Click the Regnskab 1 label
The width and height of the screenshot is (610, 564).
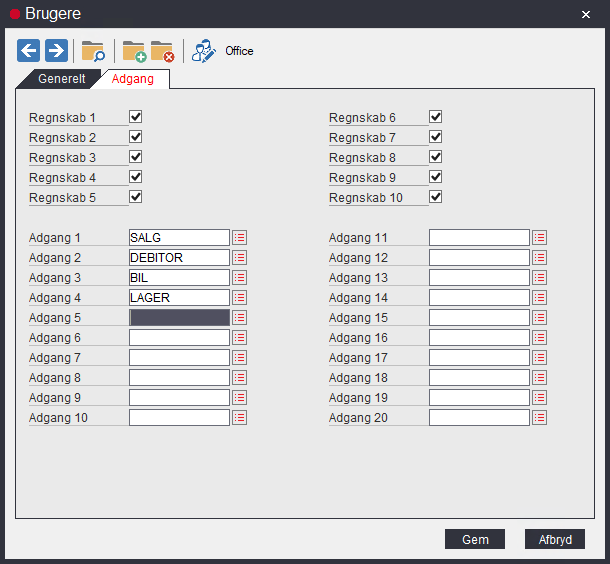click(62, 117)
